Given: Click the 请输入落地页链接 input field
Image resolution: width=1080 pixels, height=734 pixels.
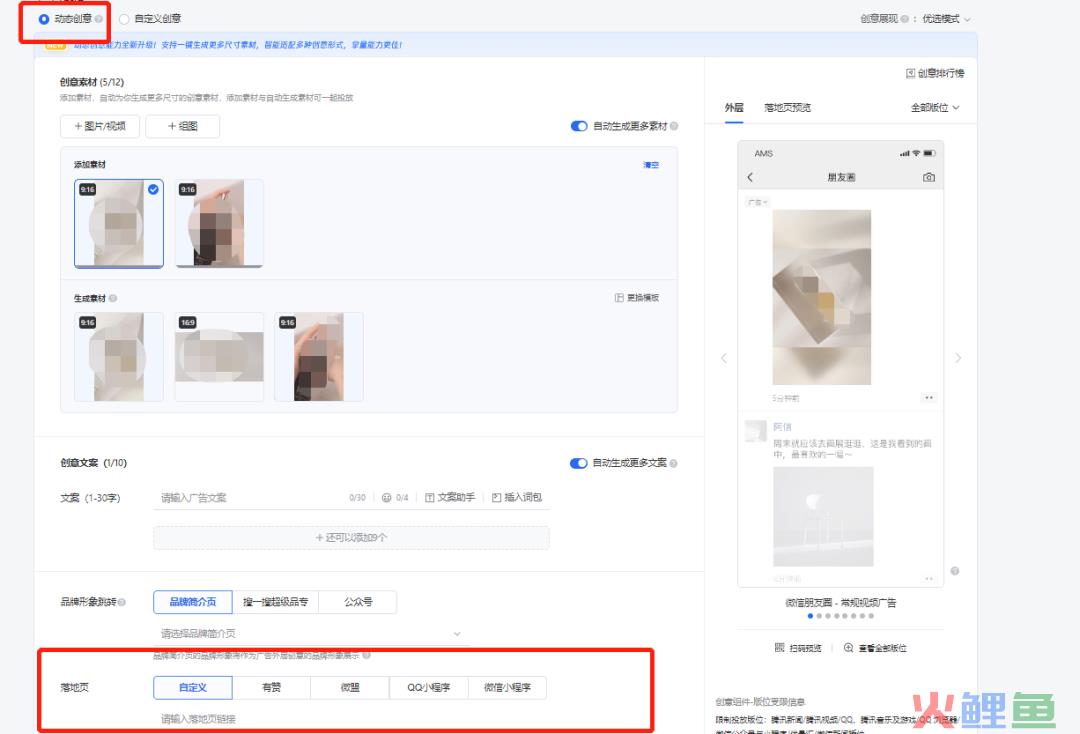Looking at the screenshot, I should [350, 718].
